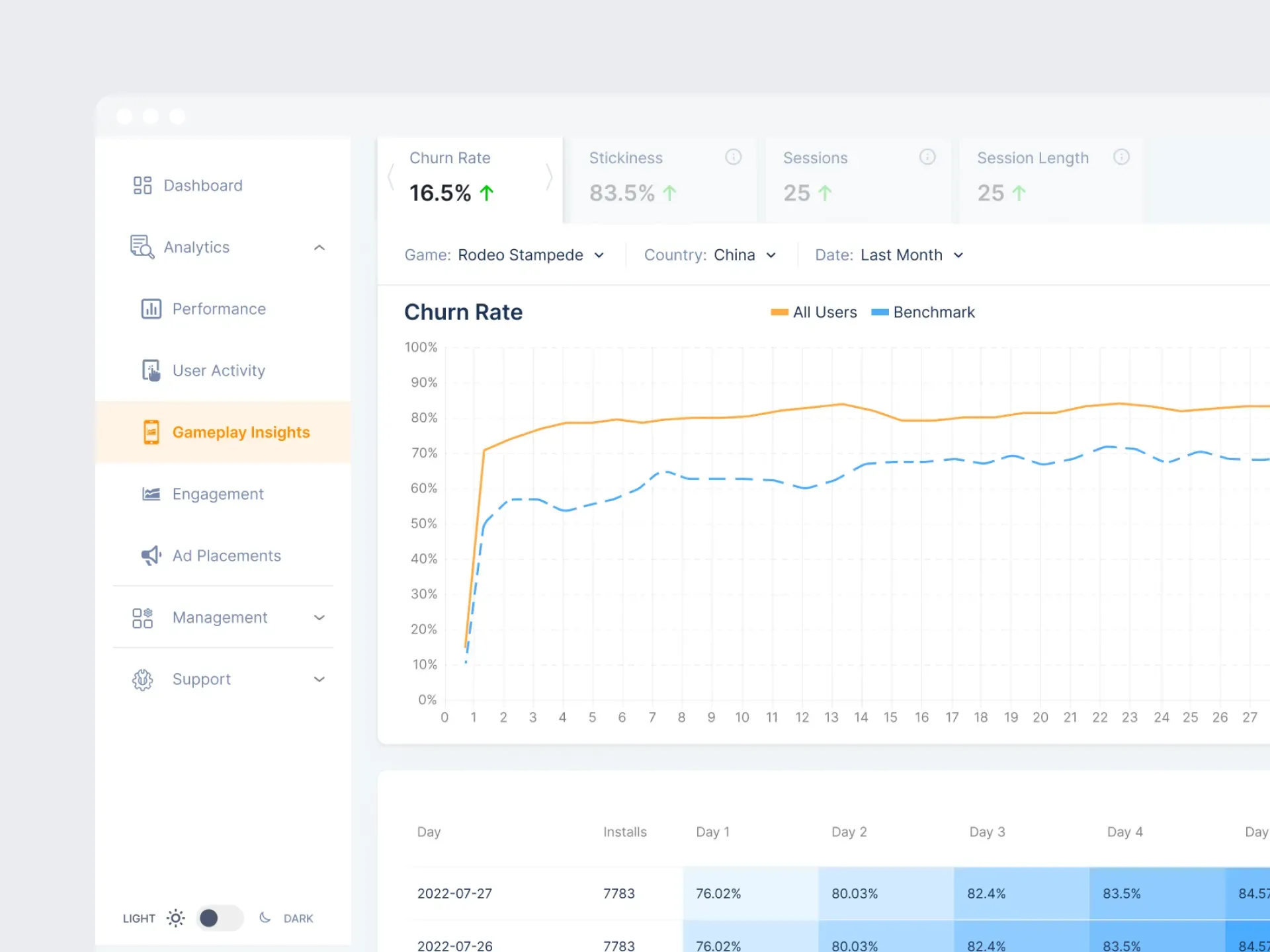The image size is (1270, 952).
Task: Click the Performance bar chart icon
Action: [x=151, y=309]
